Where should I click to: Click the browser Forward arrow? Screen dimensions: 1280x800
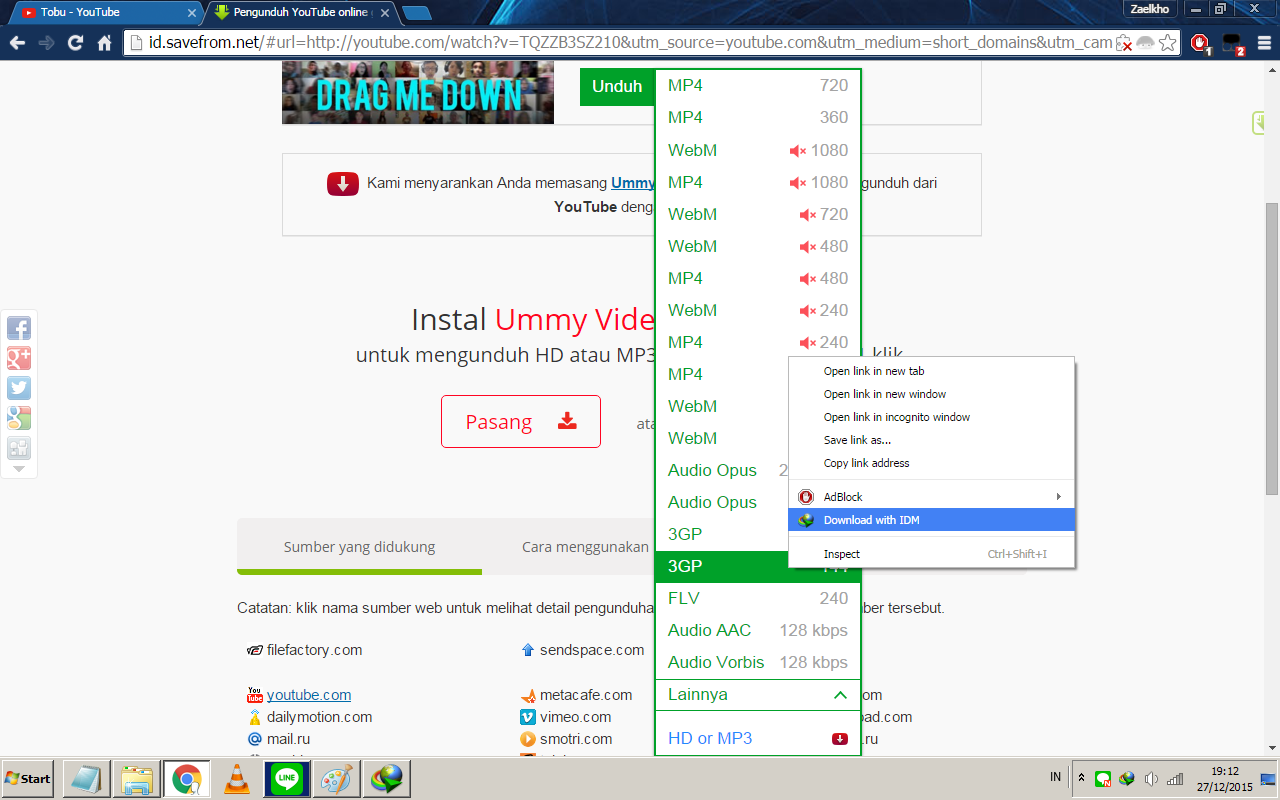pos(46,43)
